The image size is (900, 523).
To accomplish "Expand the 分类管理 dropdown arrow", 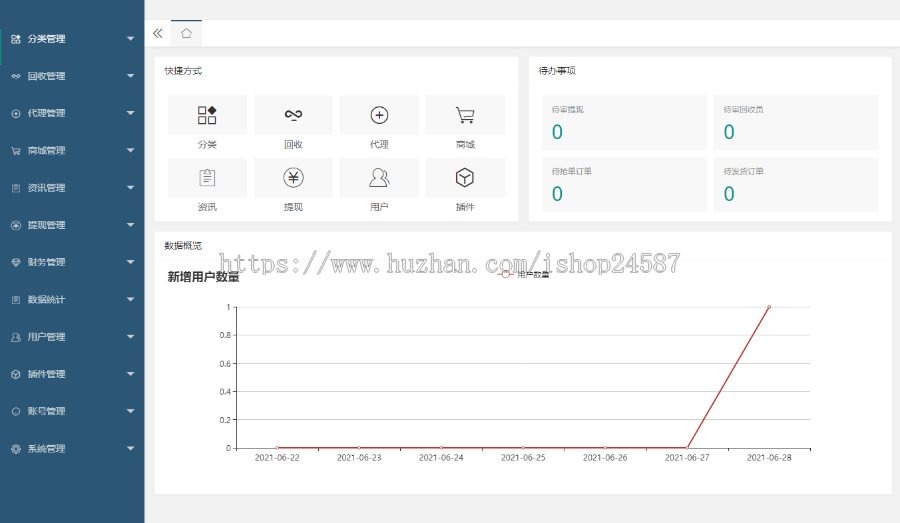I will [x=131, y=38].
